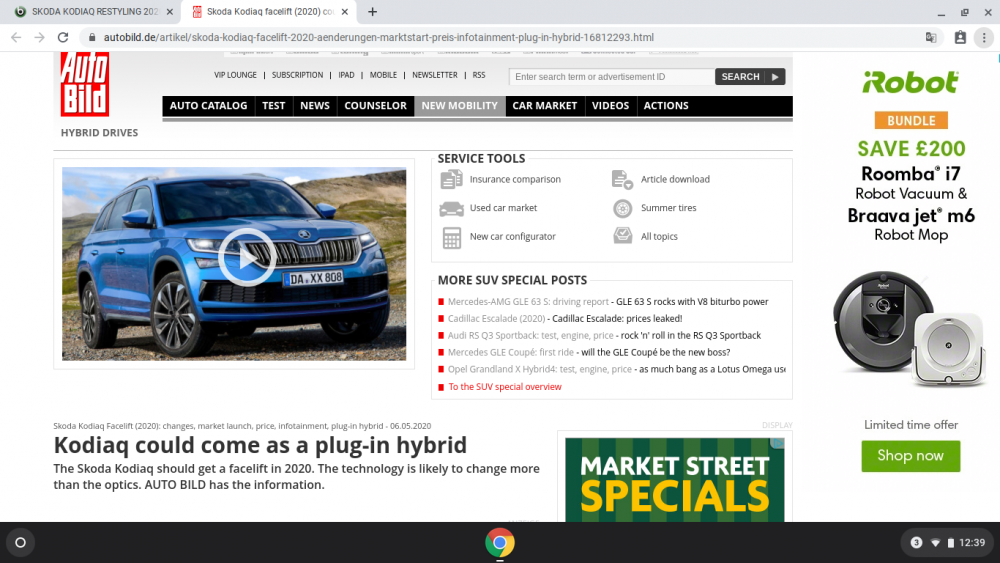
Task: Click the Market Street Specials ad
Action: point(675,479)
